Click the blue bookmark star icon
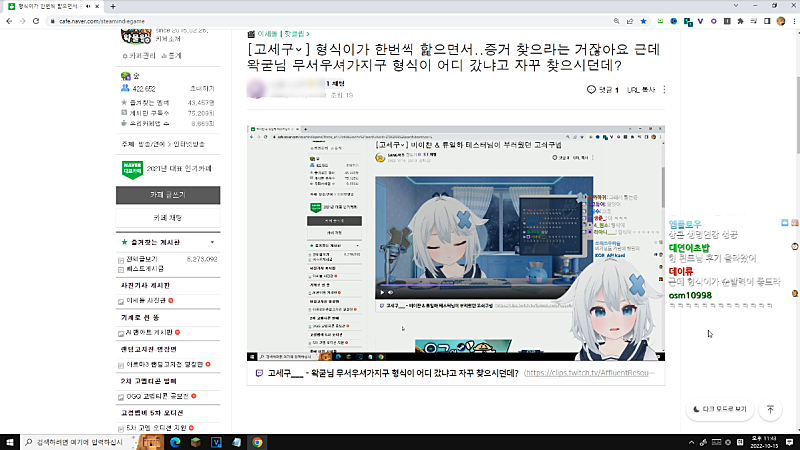The image size is (800, 450). 643,21
